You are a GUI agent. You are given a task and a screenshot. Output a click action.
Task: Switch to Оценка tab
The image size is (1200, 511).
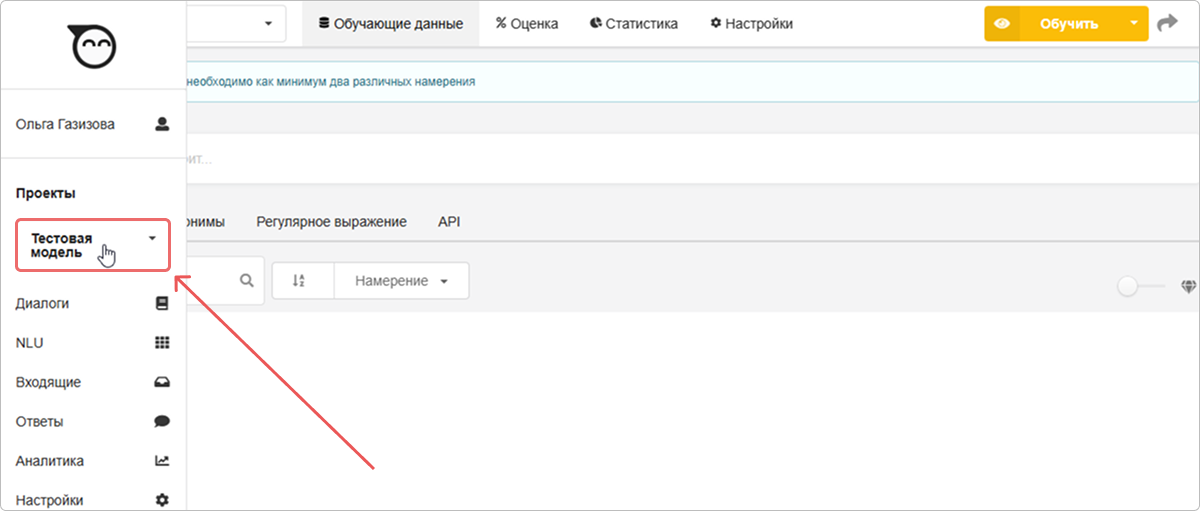pos(527,24)
